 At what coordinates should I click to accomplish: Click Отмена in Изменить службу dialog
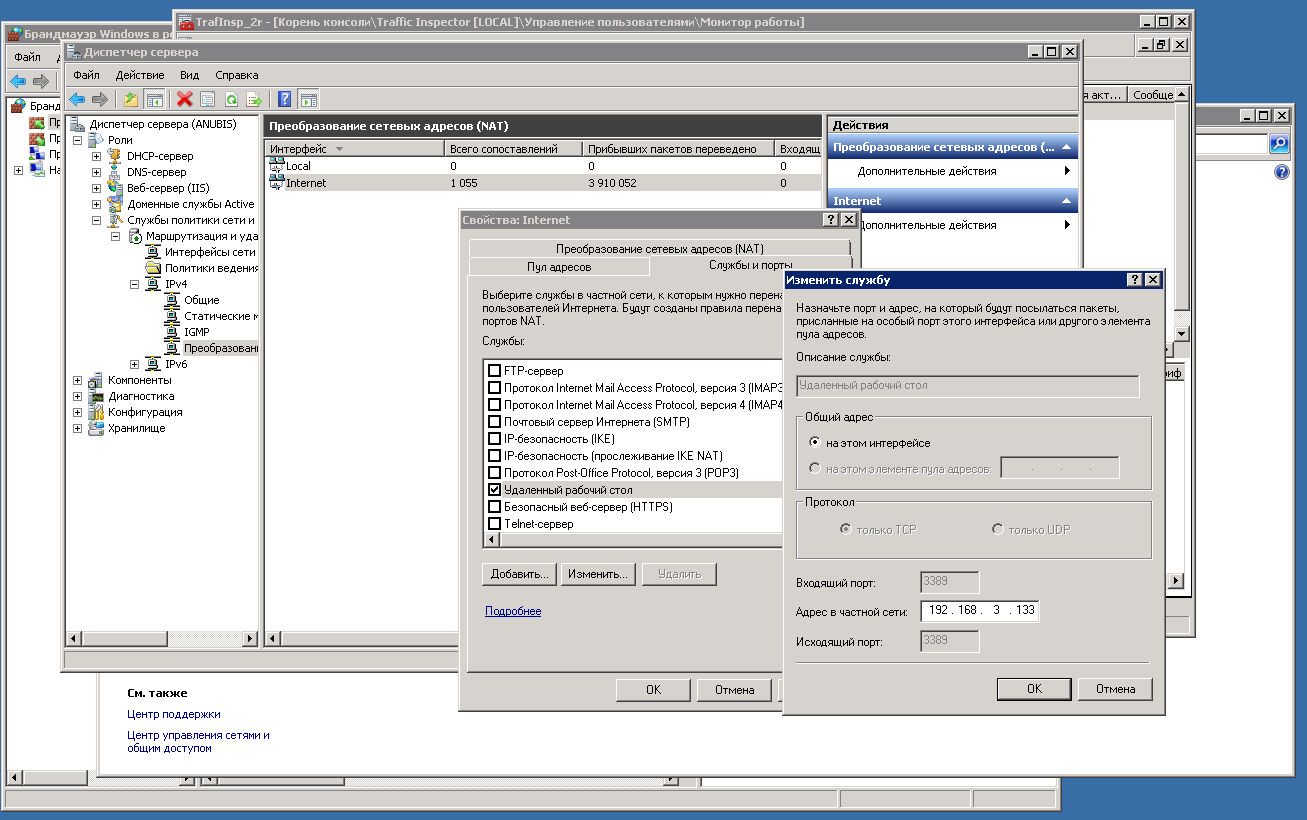click(x=1115, y=689)
